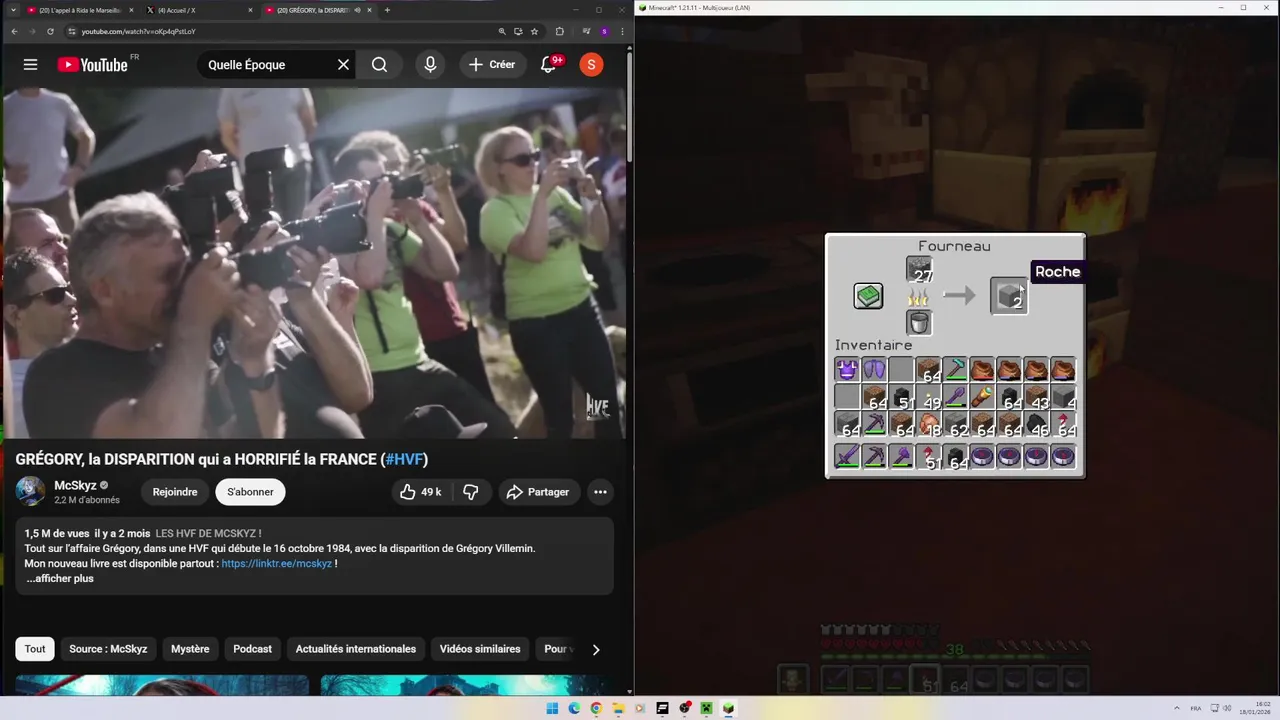Screen dimensions: 1280x720
Task: Open the #HVF hashtag in the title
Action: pyautogui.click(x=405, y=460)
